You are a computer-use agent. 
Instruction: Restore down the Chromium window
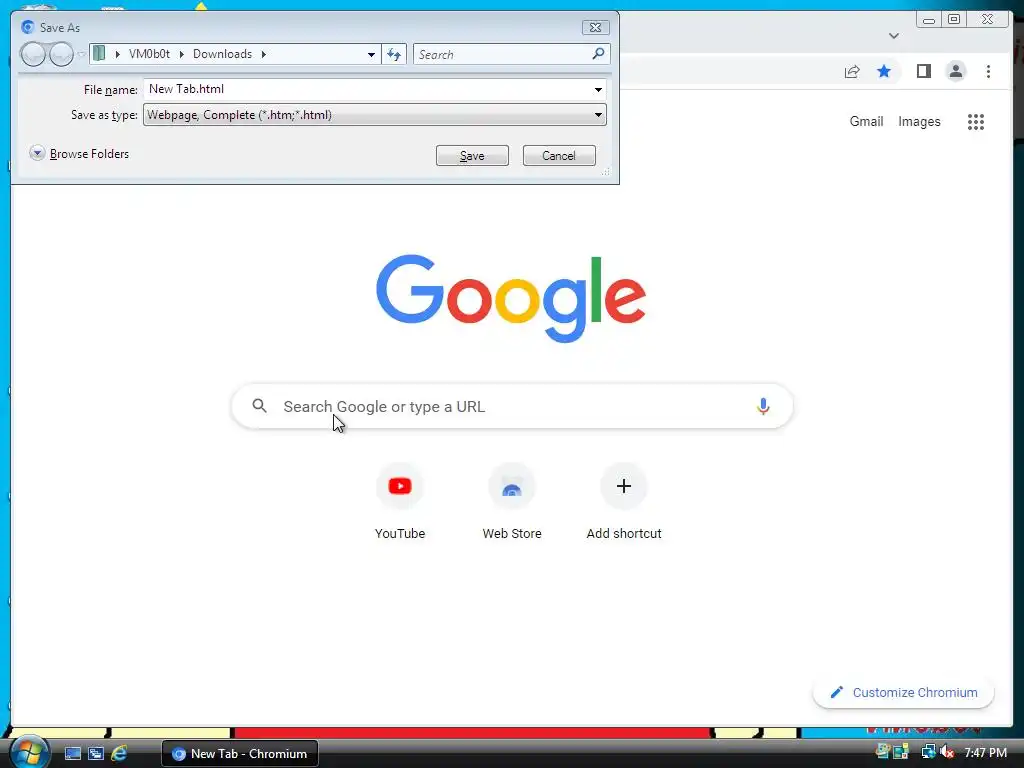[954, 20]
